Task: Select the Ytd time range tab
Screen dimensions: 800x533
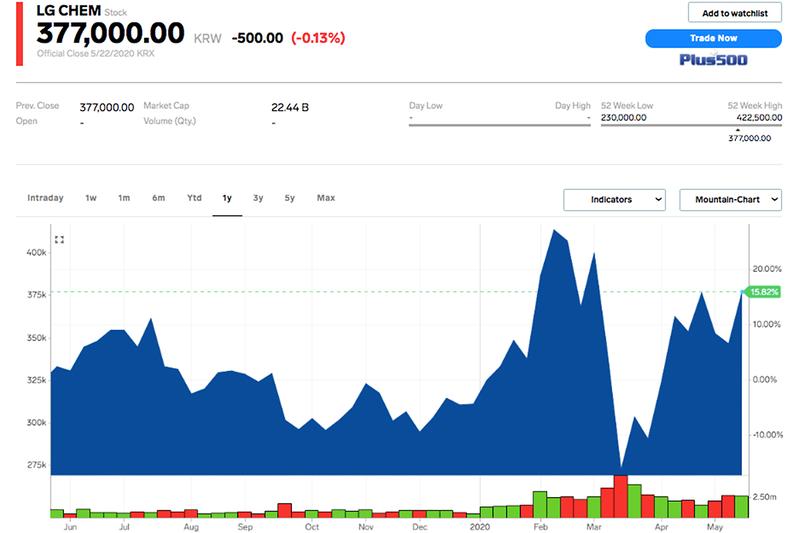Action: coord(194,198)
